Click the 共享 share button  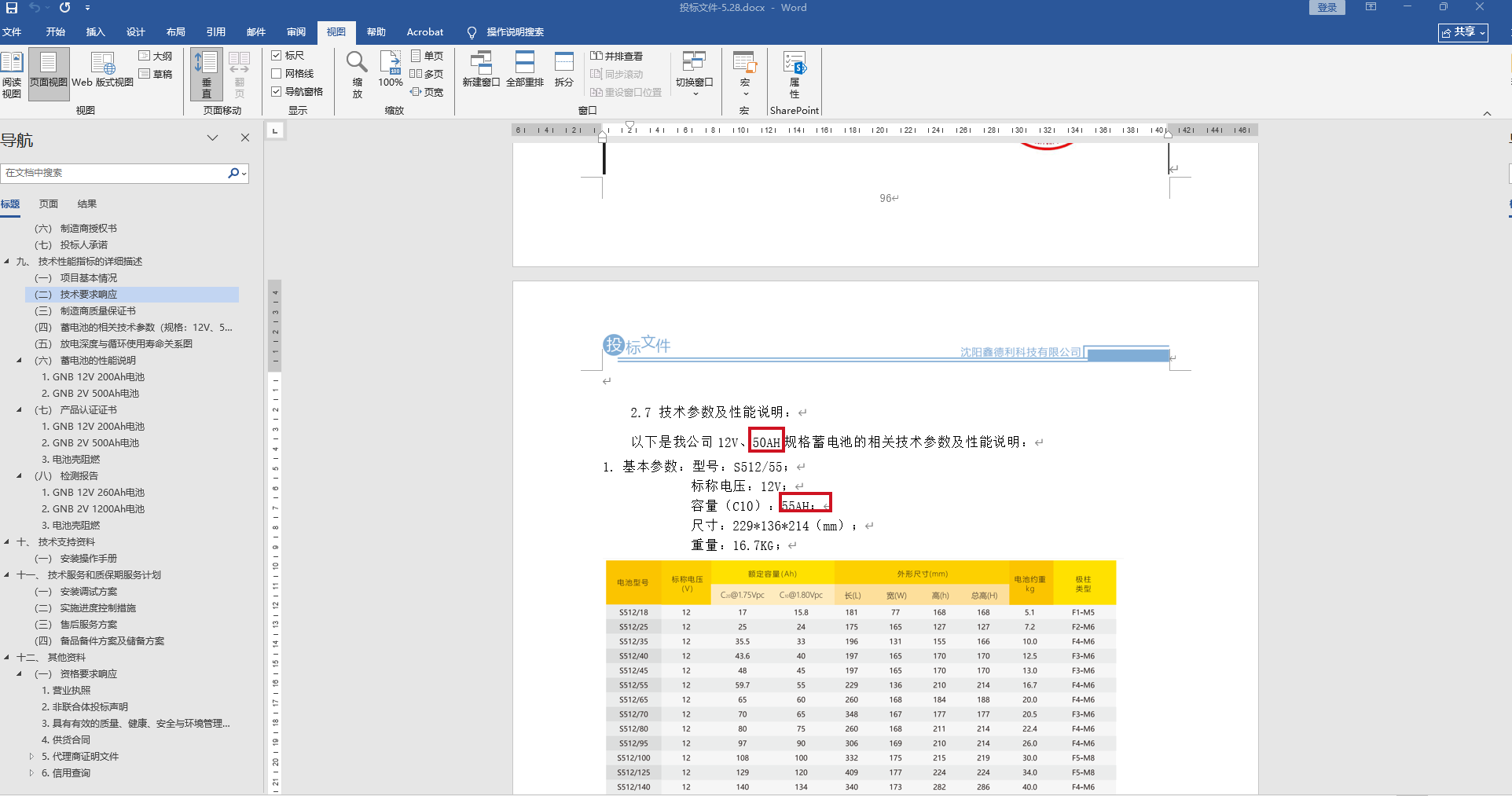tap(1462, 32)
